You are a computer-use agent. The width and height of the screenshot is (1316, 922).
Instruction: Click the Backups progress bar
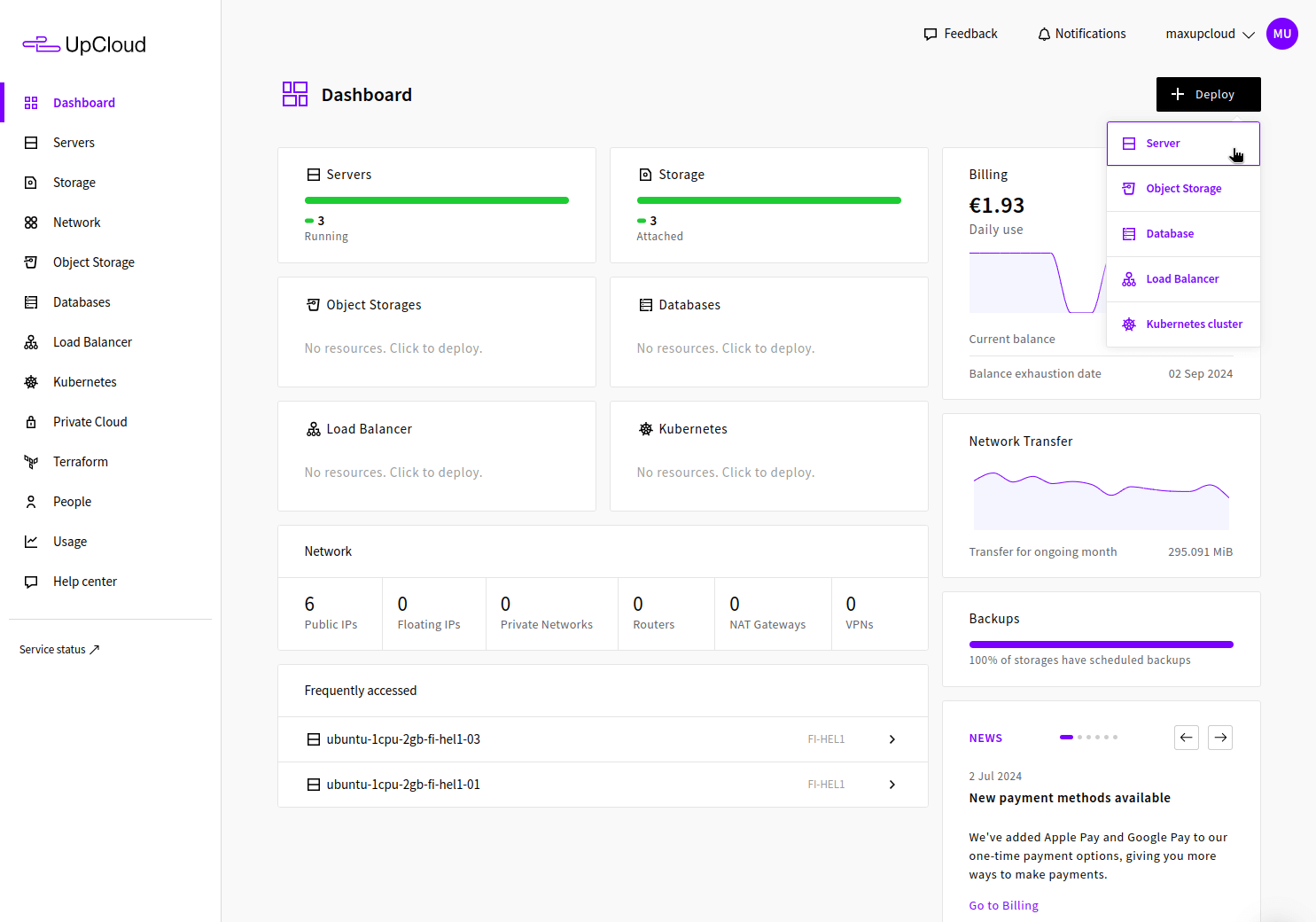[x=1101, y=645]
